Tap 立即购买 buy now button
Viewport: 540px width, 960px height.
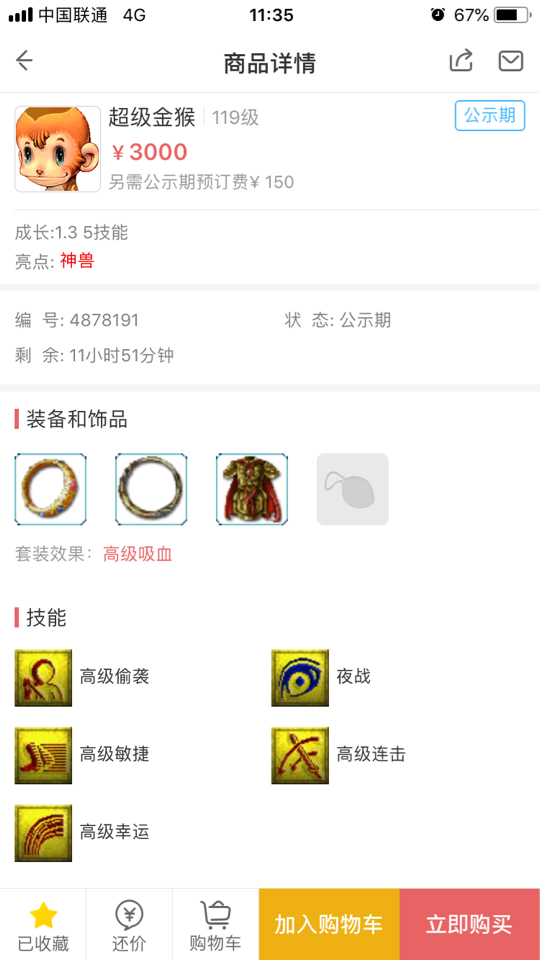coord(470,924)
